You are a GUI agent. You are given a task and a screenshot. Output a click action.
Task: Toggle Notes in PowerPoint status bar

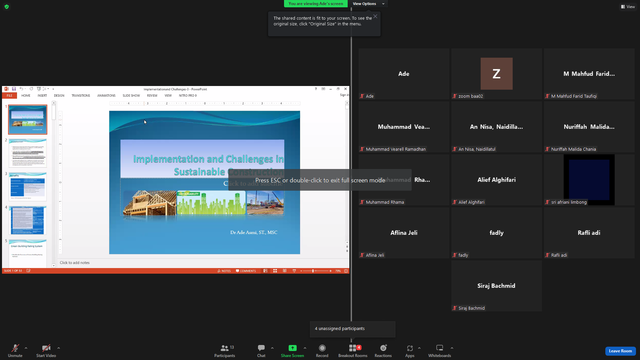coord(224,271)
